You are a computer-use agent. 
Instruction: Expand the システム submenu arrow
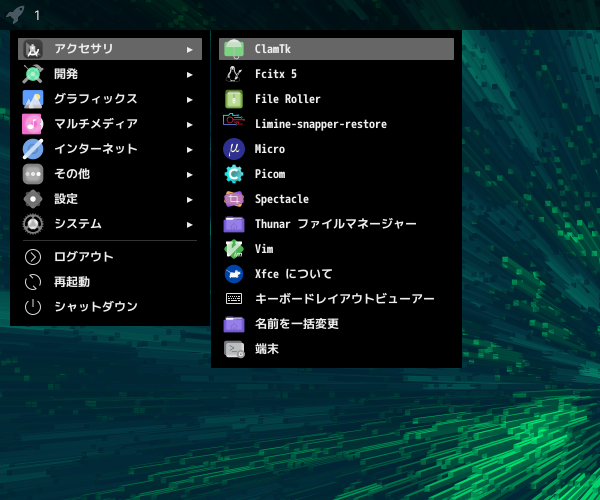(x=189, y=225)
